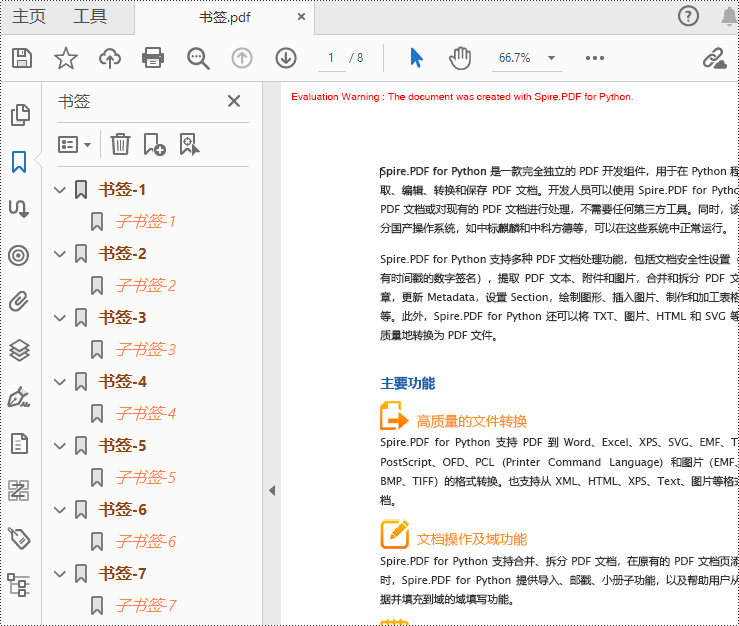Open the structure tree panel icon
Screen dimensions: 739x626
[x=19, y=585]
